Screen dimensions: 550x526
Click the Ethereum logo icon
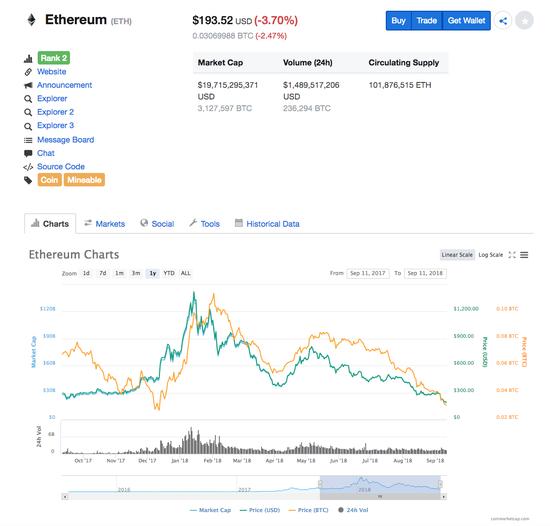(x=32, y=20)
